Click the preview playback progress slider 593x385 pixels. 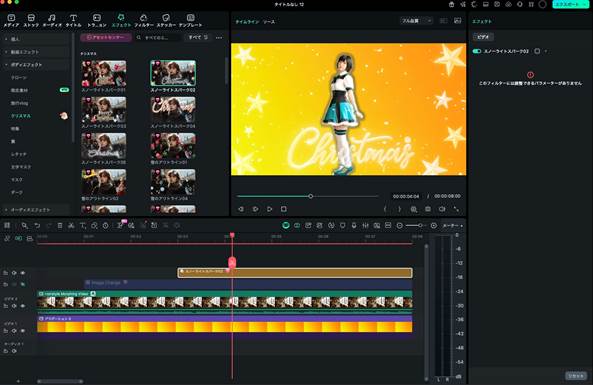(307, 196)
